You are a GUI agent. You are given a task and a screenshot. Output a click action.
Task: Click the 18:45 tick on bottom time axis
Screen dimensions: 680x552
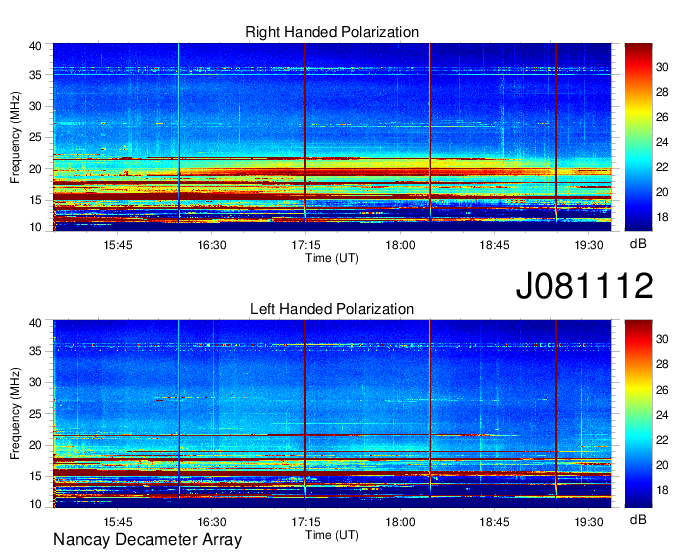(x=494, y=522)
